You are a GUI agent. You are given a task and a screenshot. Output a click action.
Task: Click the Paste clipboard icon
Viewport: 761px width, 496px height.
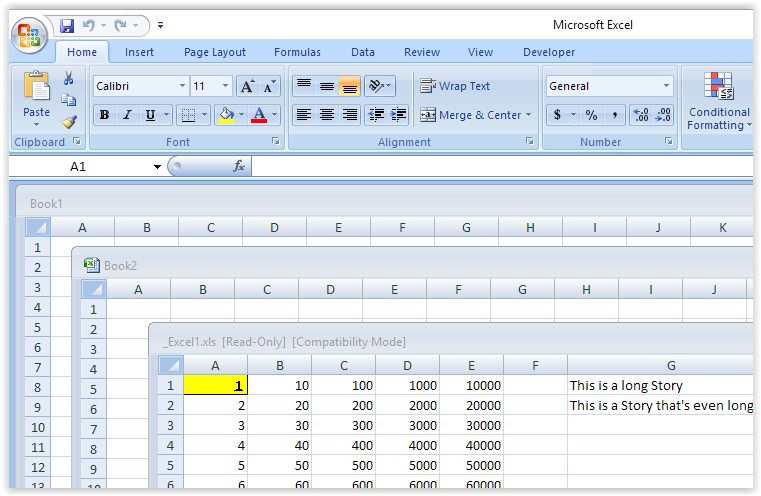(x=36, y=86)
